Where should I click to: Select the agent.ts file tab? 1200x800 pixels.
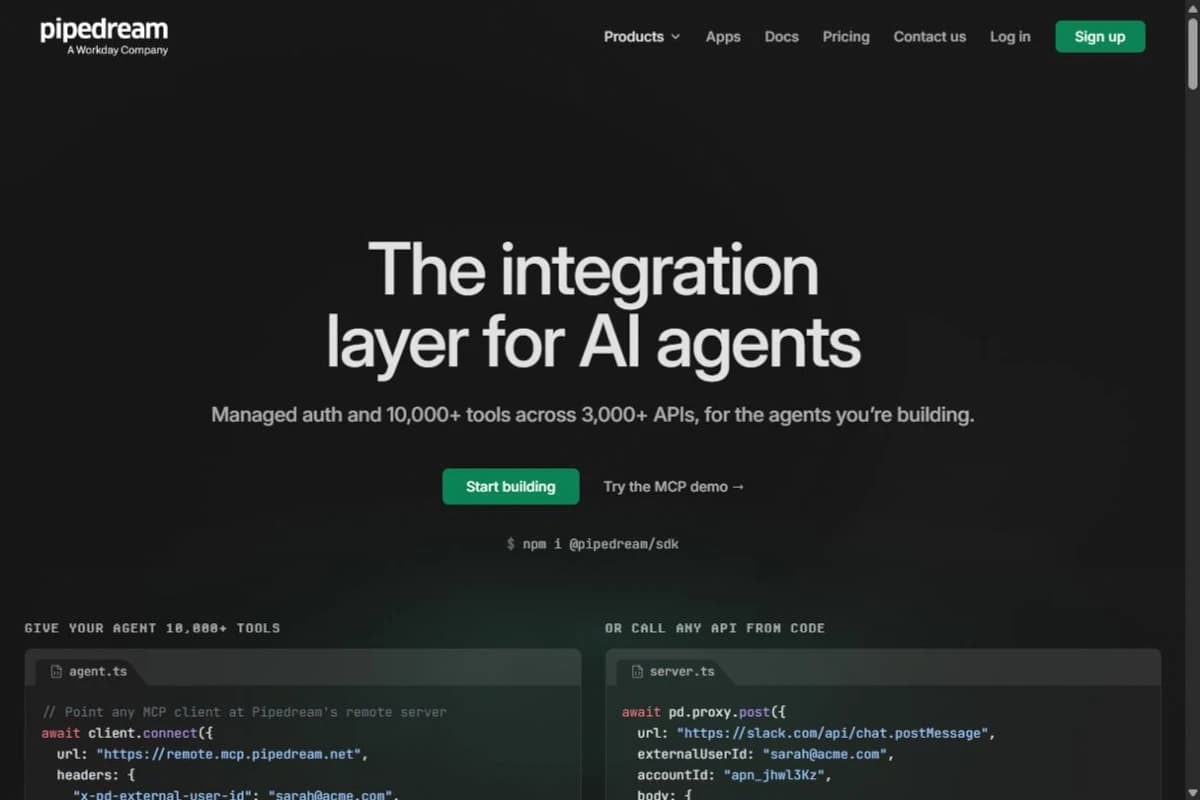point(88,671)
